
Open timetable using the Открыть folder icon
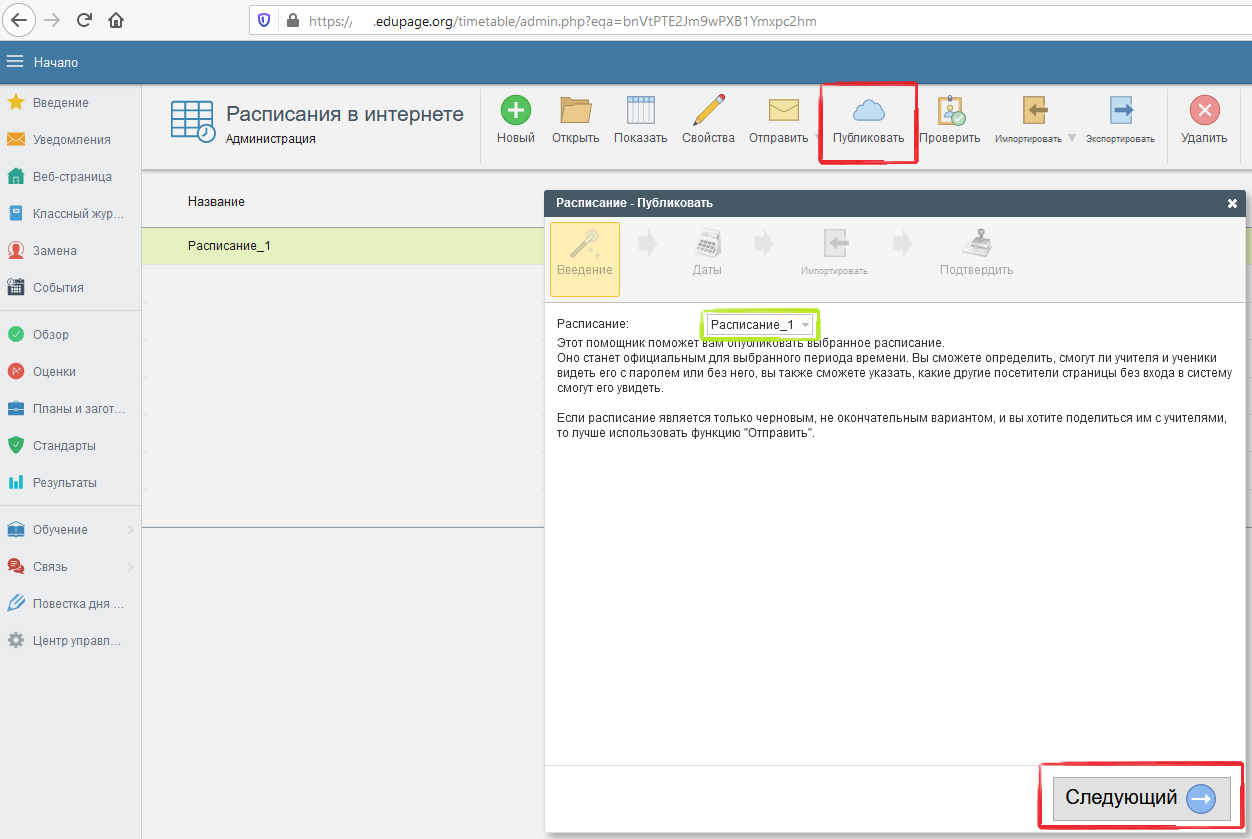[575, 111]
